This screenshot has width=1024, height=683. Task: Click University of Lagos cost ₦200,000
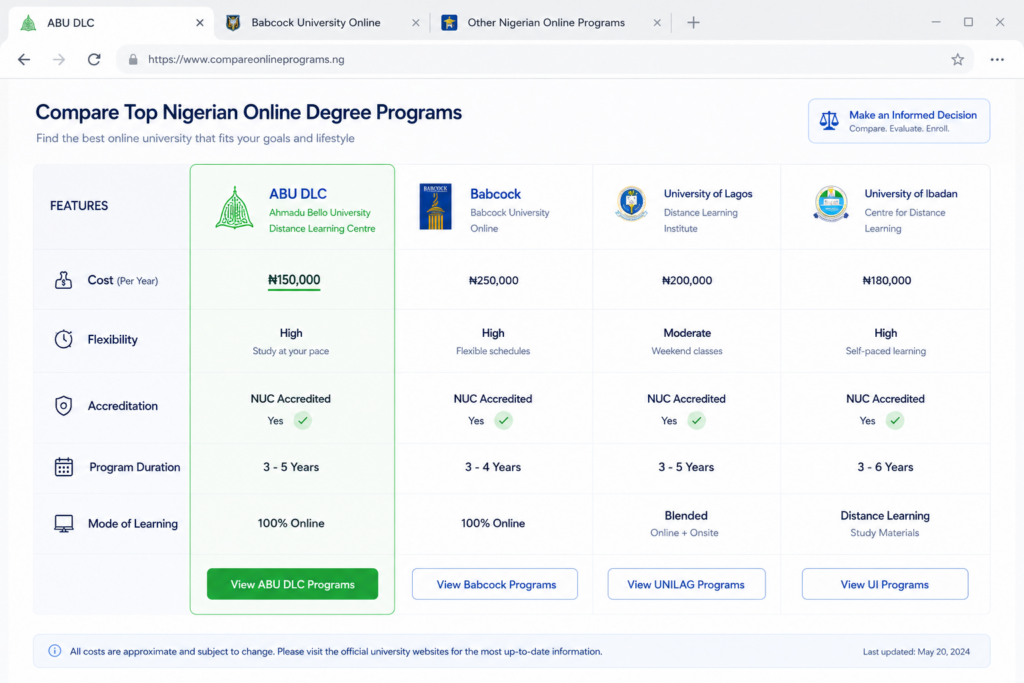point(687,280)
